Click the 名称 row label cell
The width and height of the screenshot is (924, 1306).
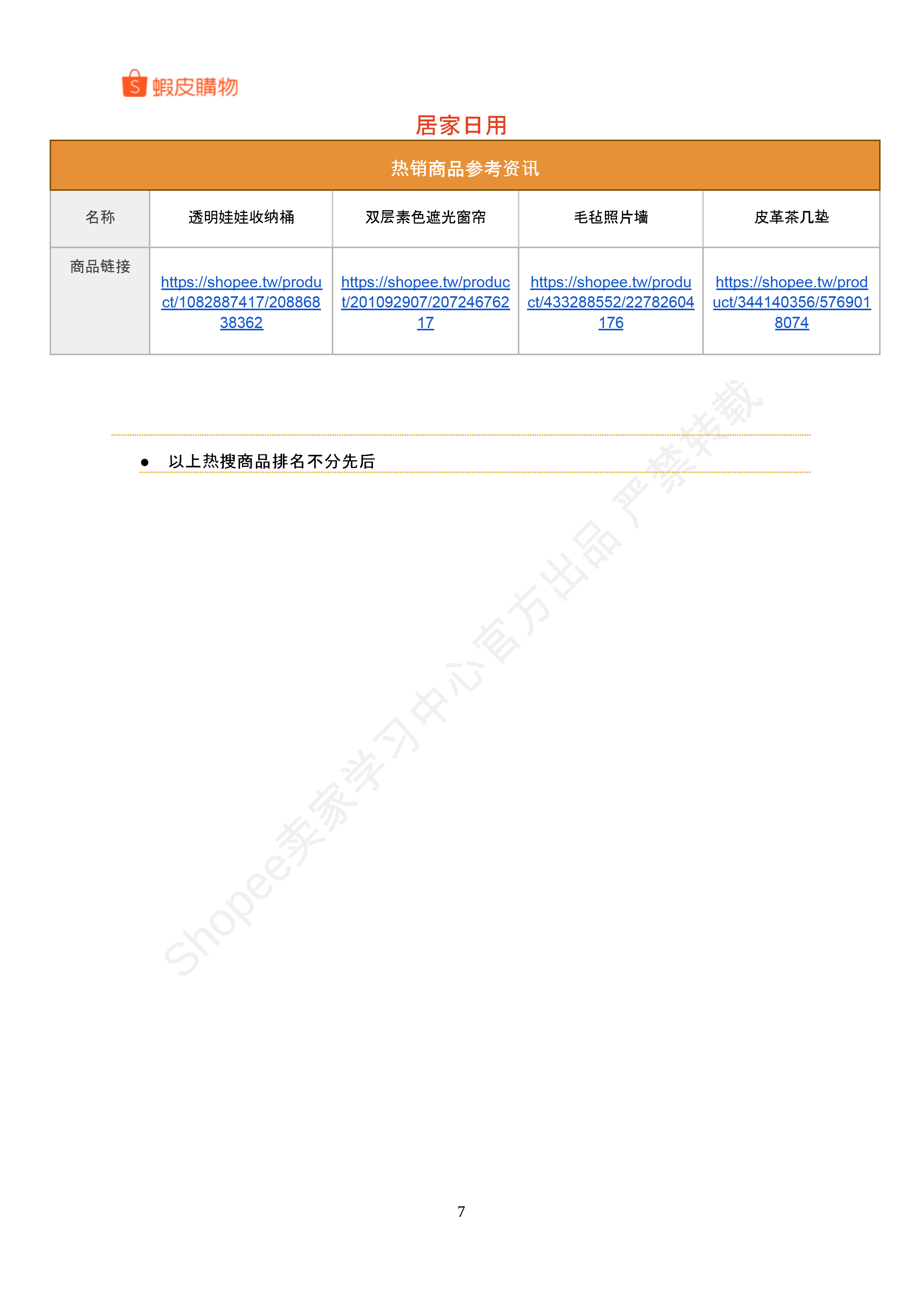100,219
